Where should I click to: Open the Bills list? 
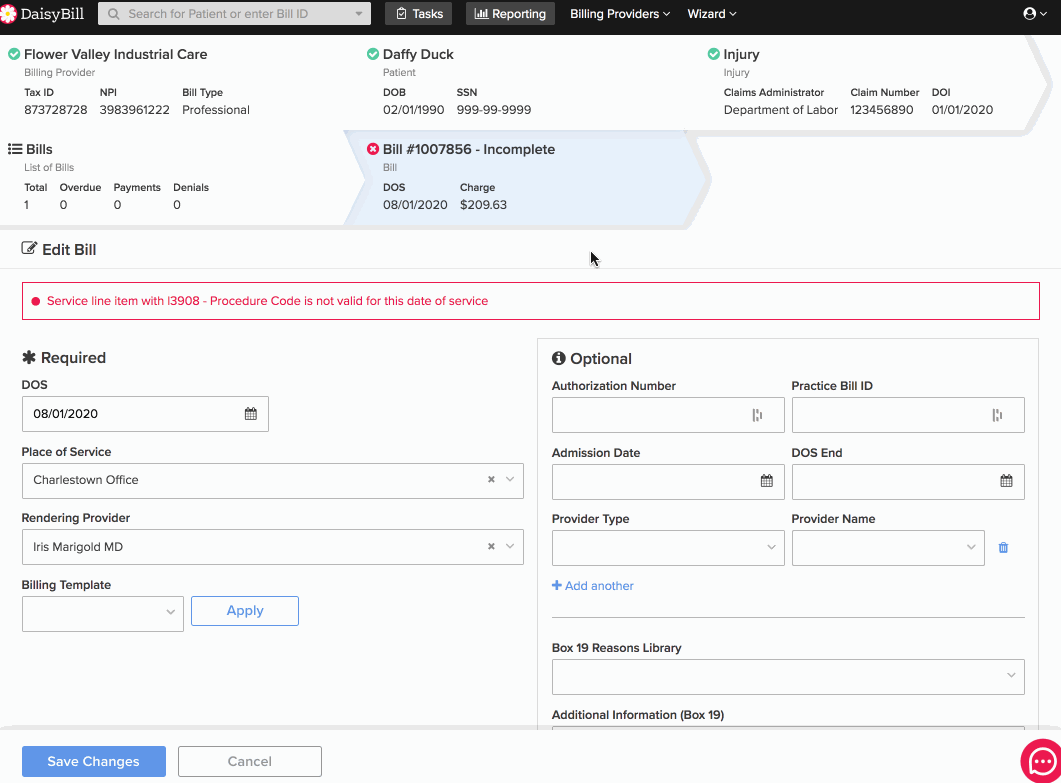39,149
